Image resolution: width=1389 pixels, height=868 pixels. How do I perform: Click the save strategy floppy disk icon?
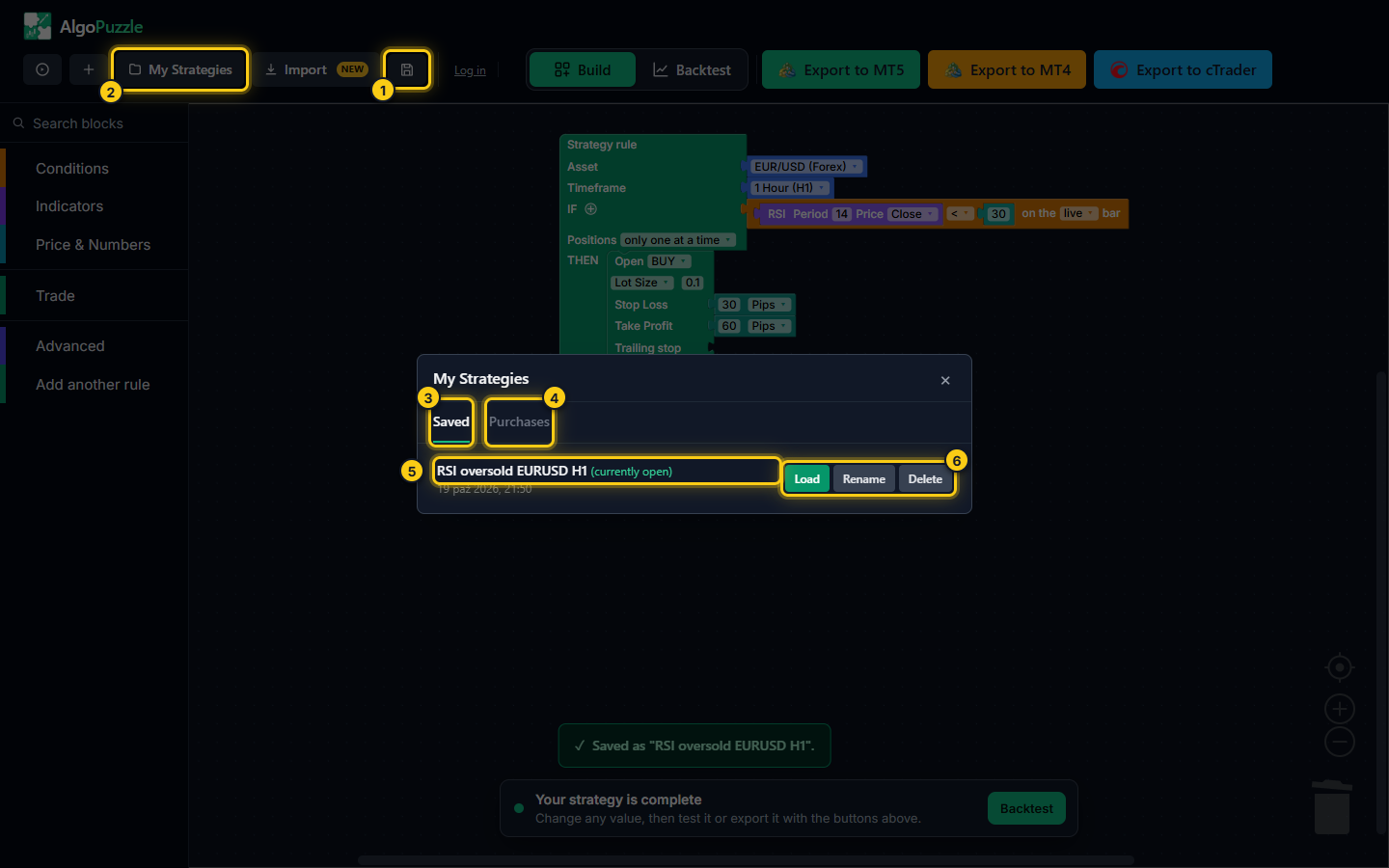coord(407,69)
